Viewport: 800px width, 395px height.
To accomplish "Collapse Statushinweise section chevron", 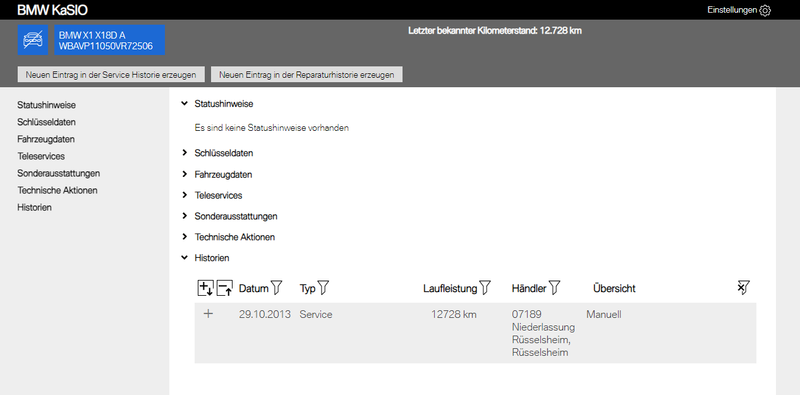I will [x=184, y=104].
